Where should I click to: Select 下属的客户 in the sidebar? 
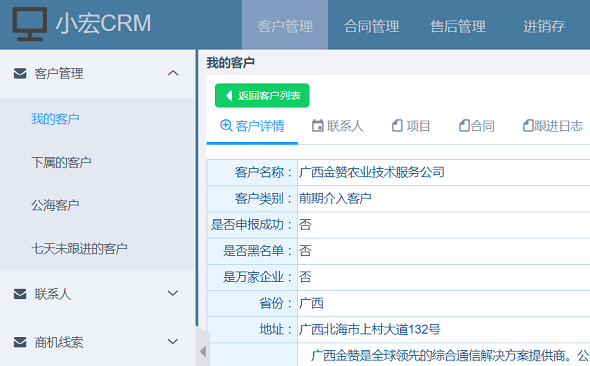pos(61,162)
